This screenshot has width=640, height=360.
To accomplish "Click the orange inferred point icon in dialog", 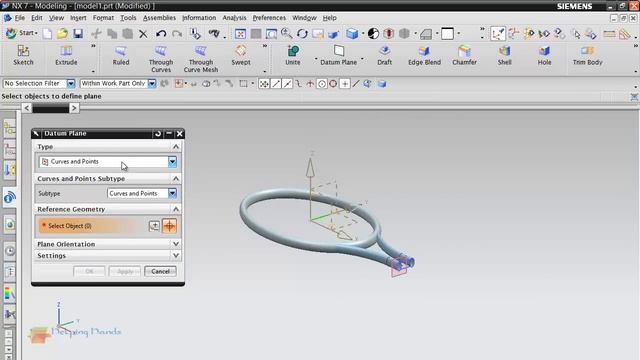I will tap(169, 226).
